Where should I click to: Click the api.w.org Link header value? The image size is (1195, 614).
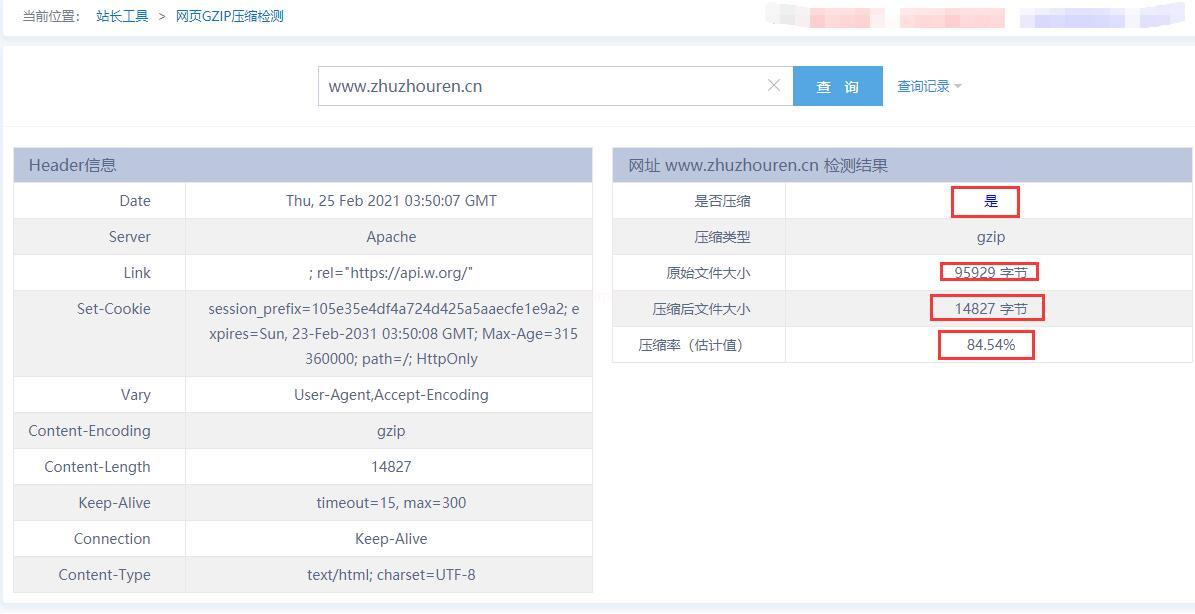[x=391, y=273]
